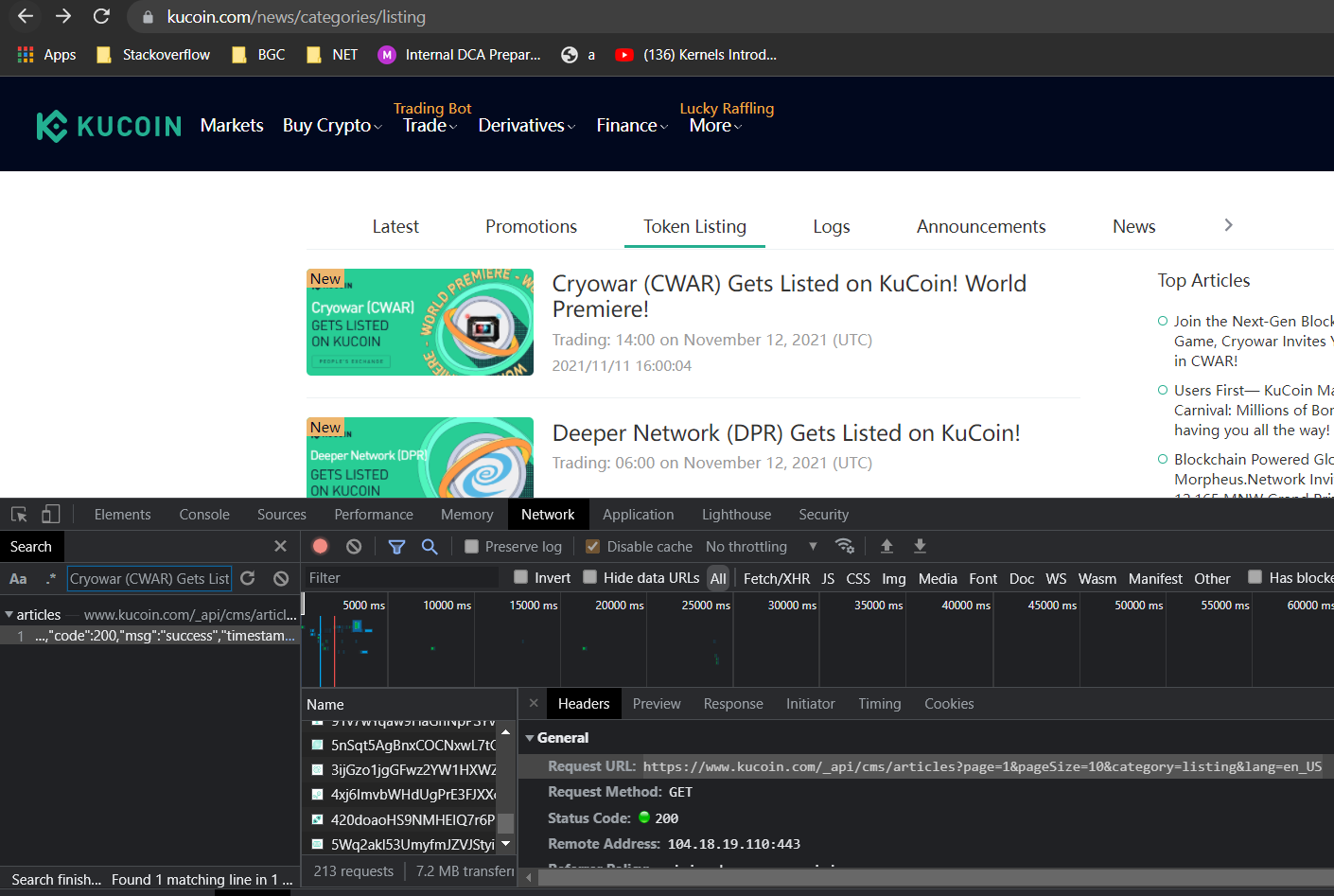The image size is (1334, 896).
Task: Enable the Hide data URLs checkbox
Action: click(x=589, y=577)
